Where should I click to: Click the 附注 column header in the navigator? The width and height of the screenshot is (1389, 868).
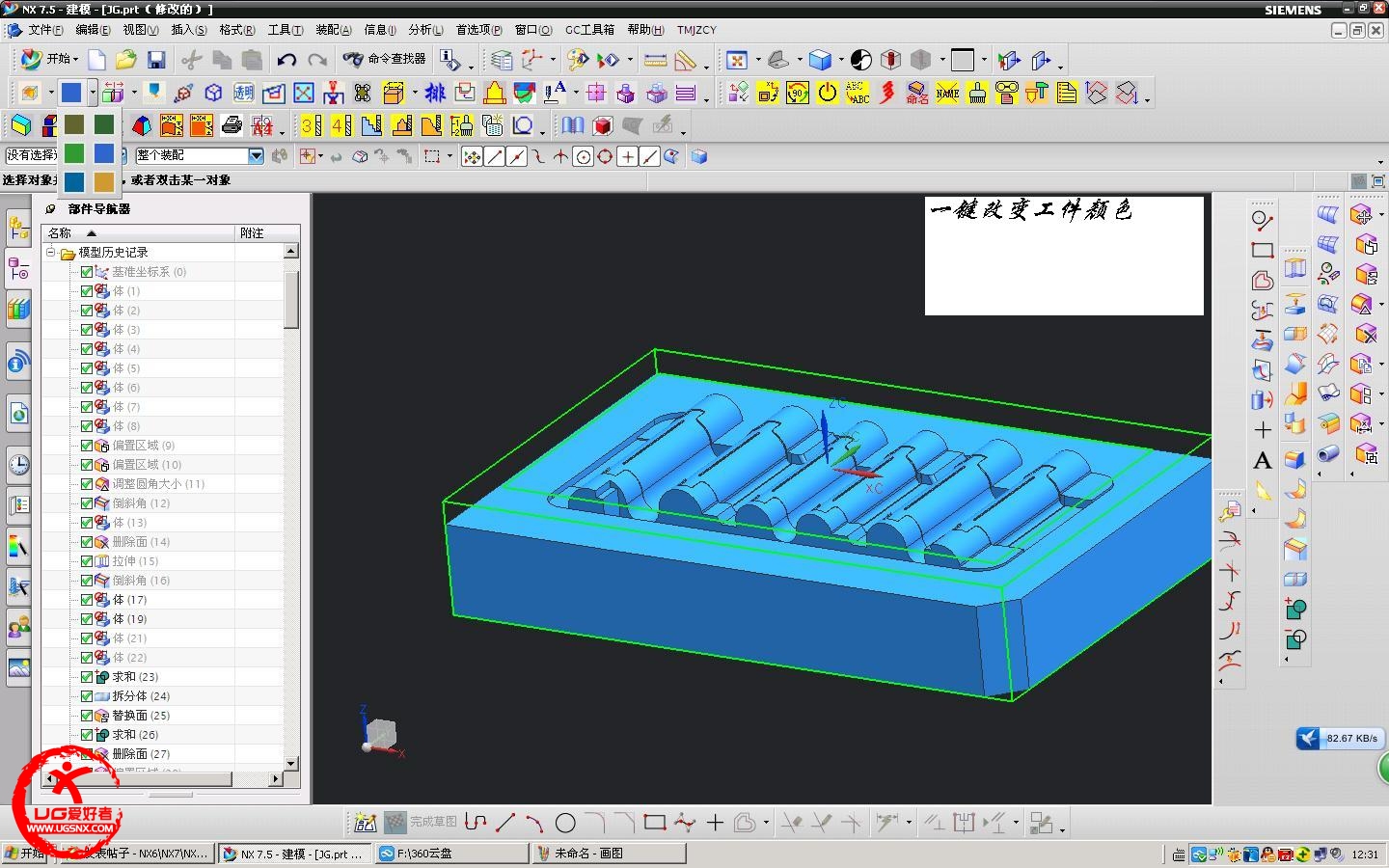267,232
